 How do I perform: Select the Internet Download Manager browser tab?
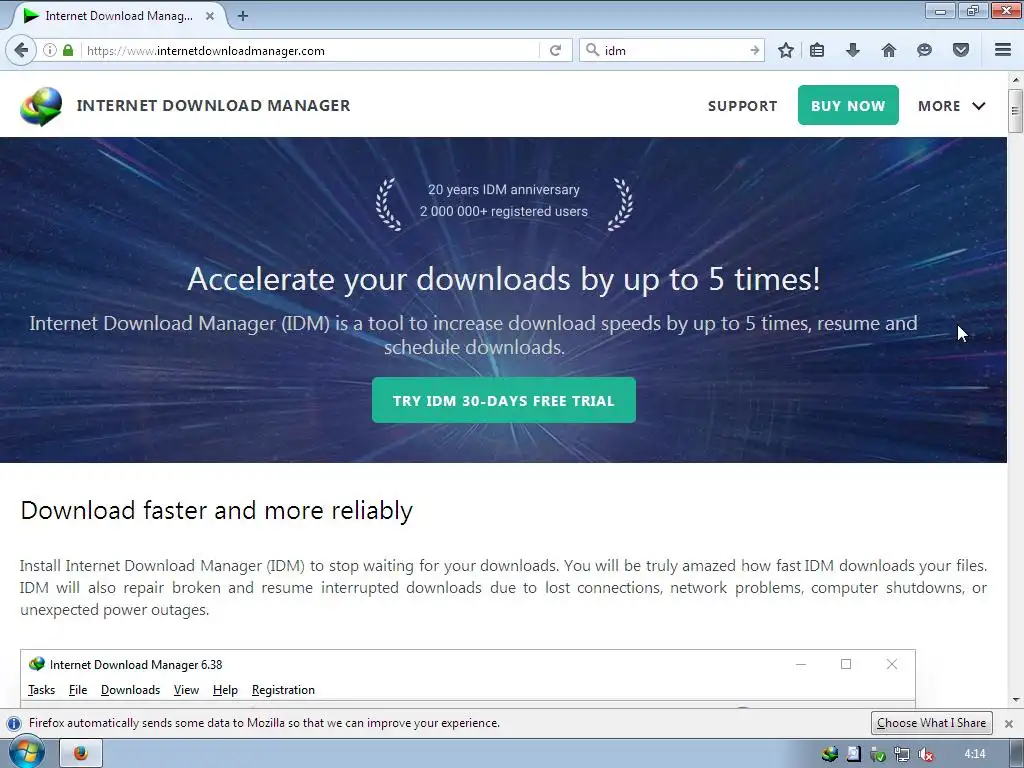tap(118, 16)
